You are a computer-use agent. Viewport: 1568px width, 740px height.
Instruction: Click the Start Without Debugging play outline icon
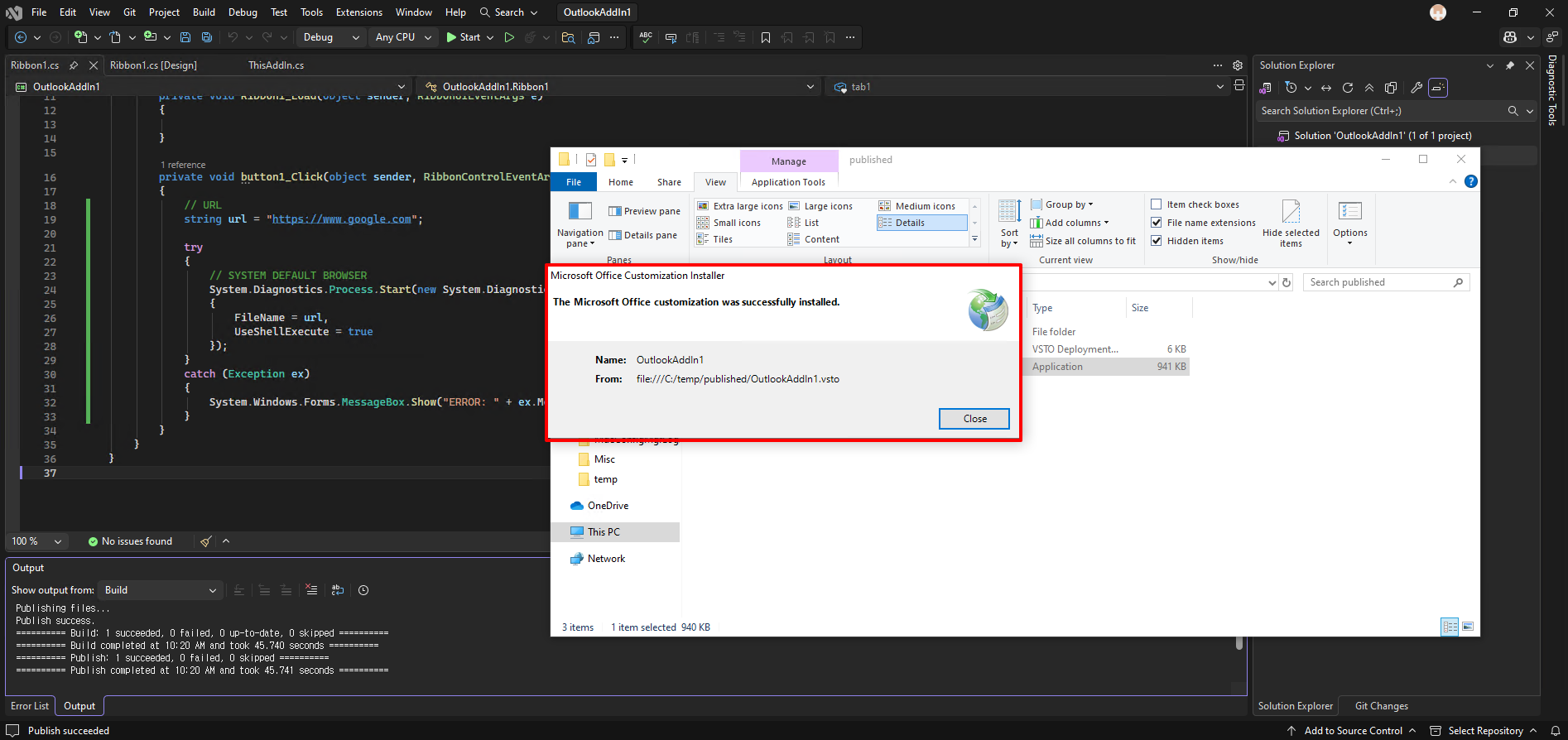coord(509,37)
